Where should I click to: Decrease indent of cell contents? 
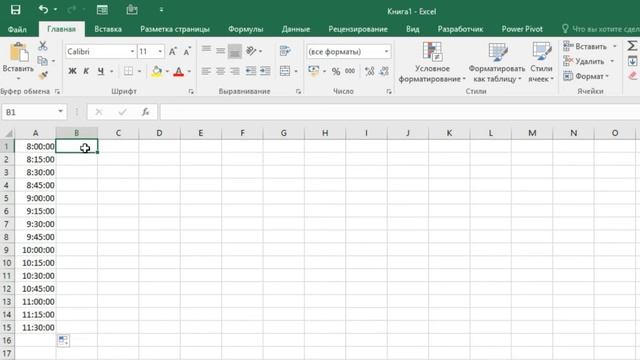click(251, 71)
